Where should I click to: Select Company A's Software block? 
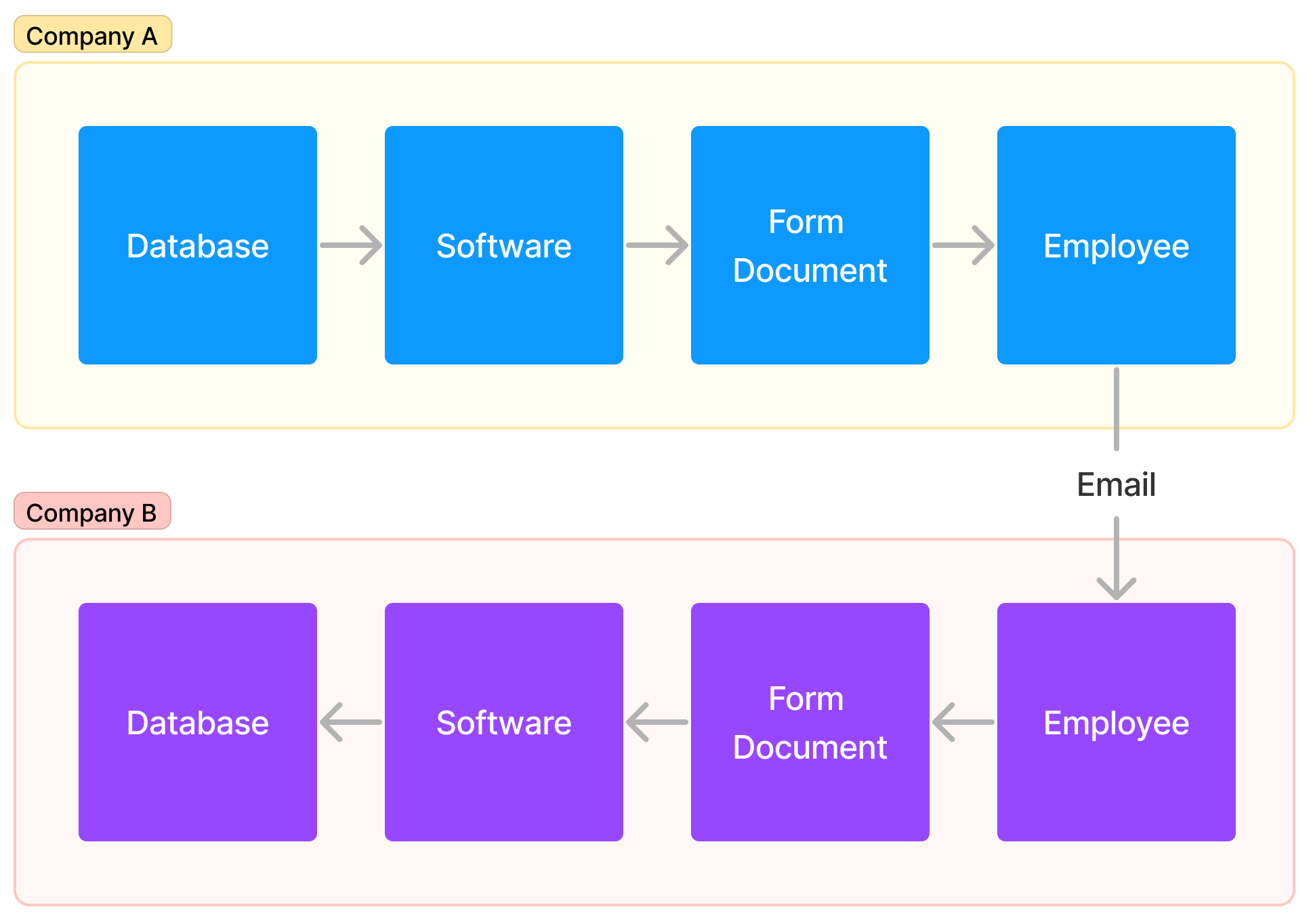(x=503, y=245)
